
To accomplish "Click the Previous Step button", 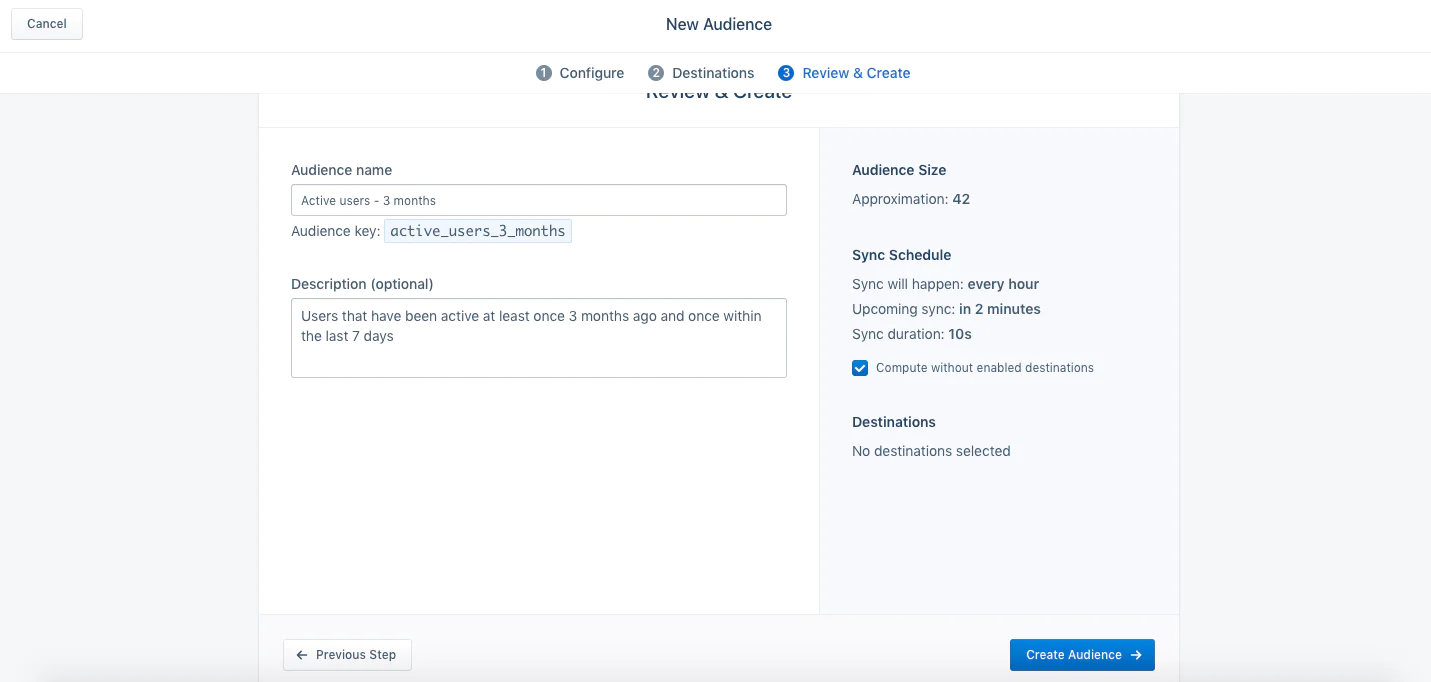I will [x=347, y=655].
